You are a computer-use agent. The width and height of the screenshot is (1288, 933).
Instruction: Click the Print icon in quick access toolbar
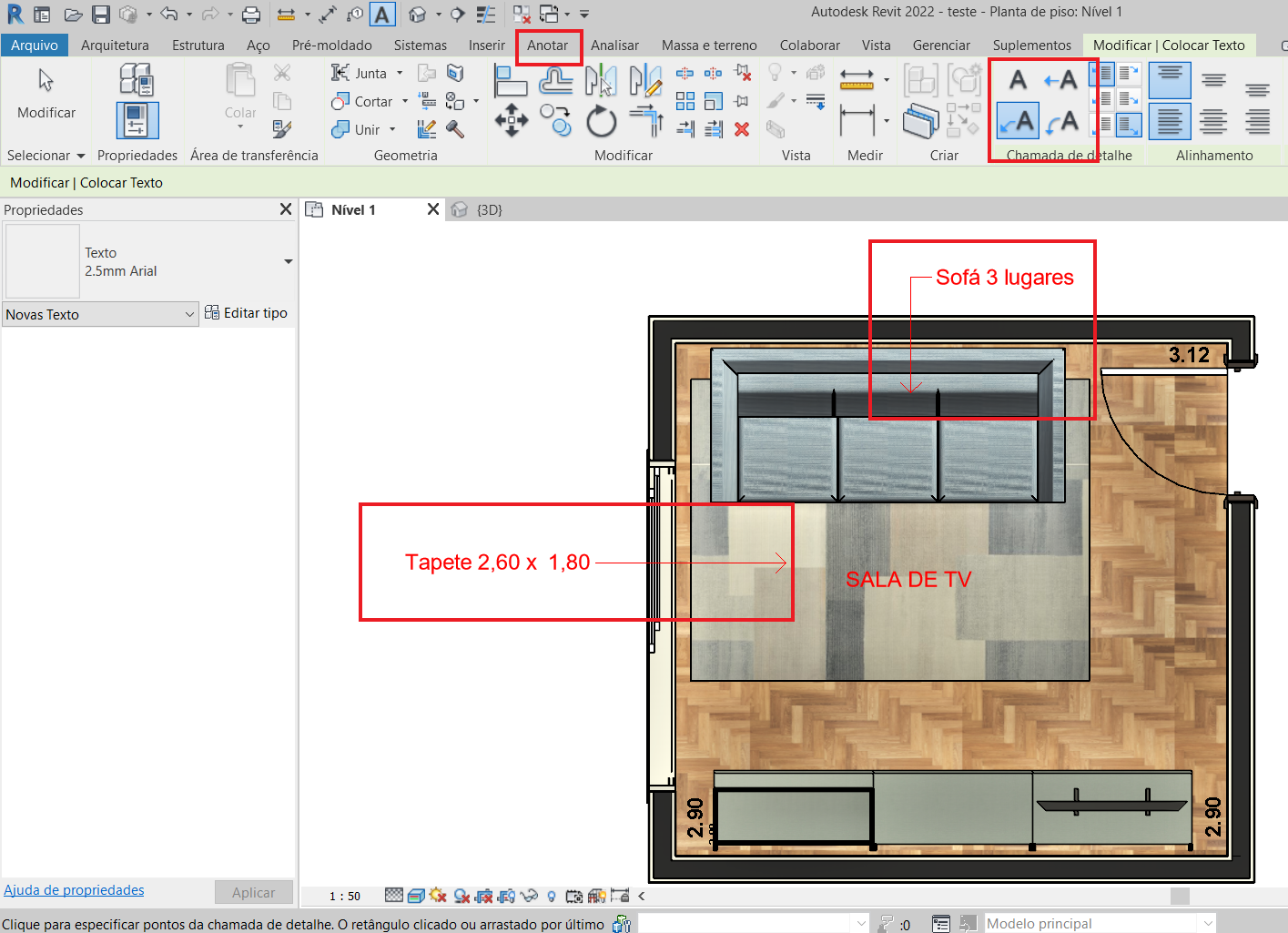[251, 15]
